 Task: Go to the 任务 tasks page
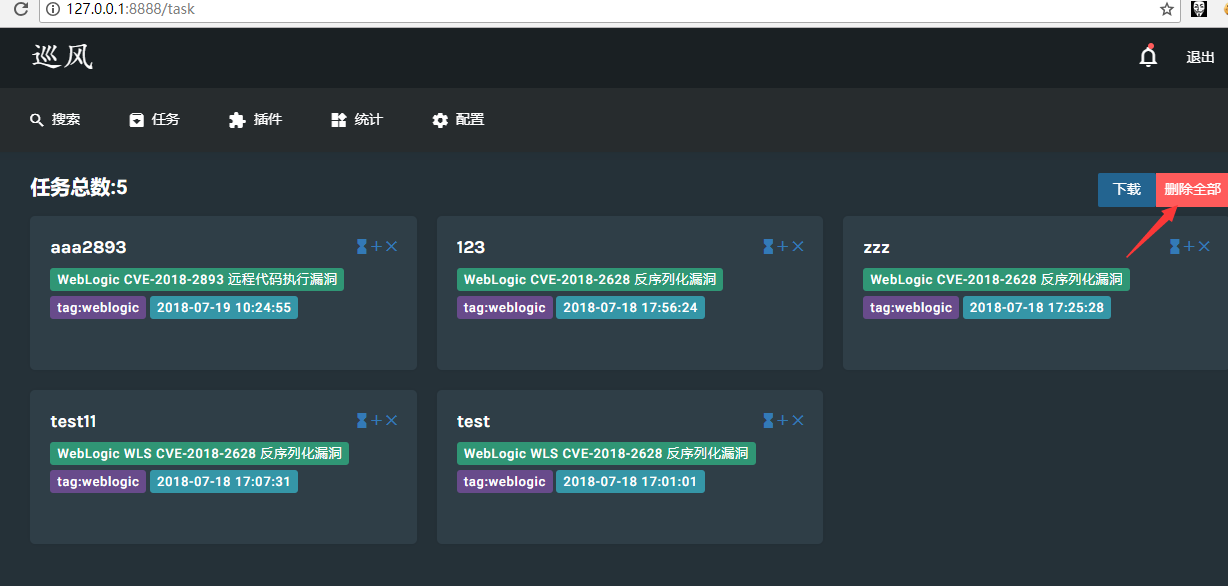(155, 119)
